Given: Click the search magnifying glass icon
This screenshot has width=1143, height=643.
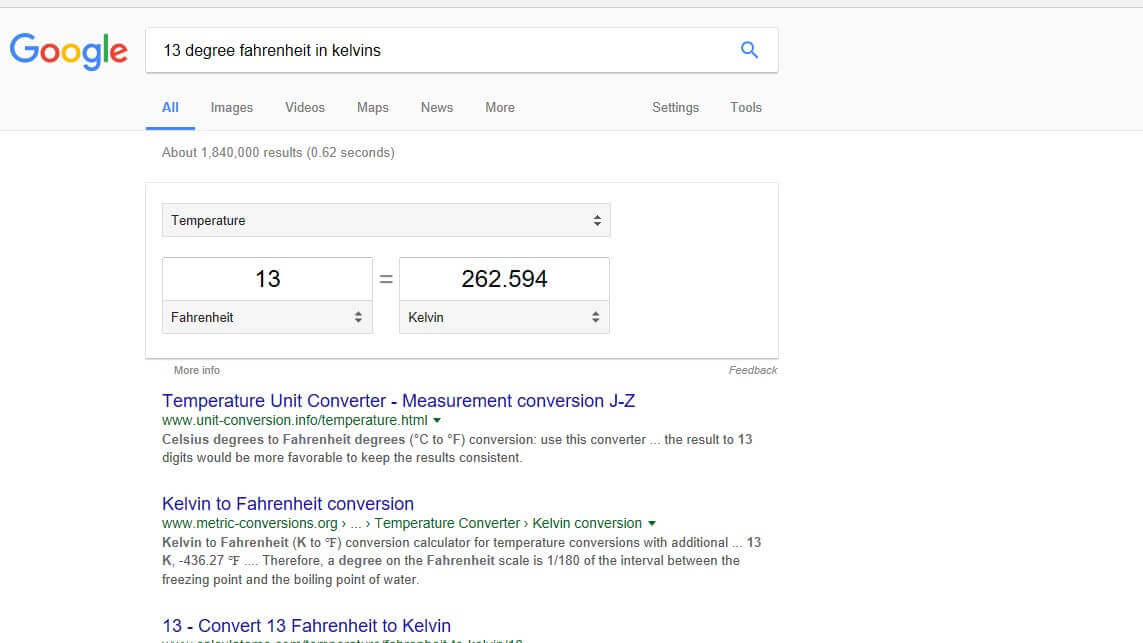Looking at the screenshot, I should [748, 49].
